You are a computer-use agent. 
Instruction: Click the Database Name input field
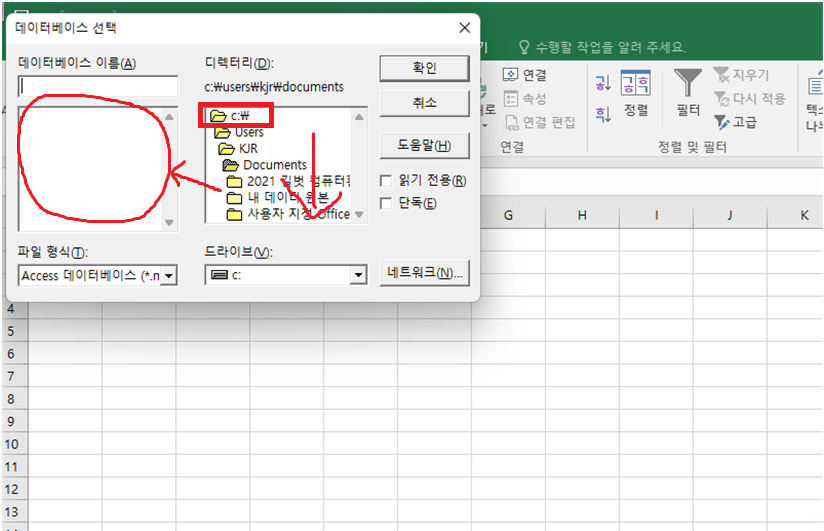click(98, 87)
